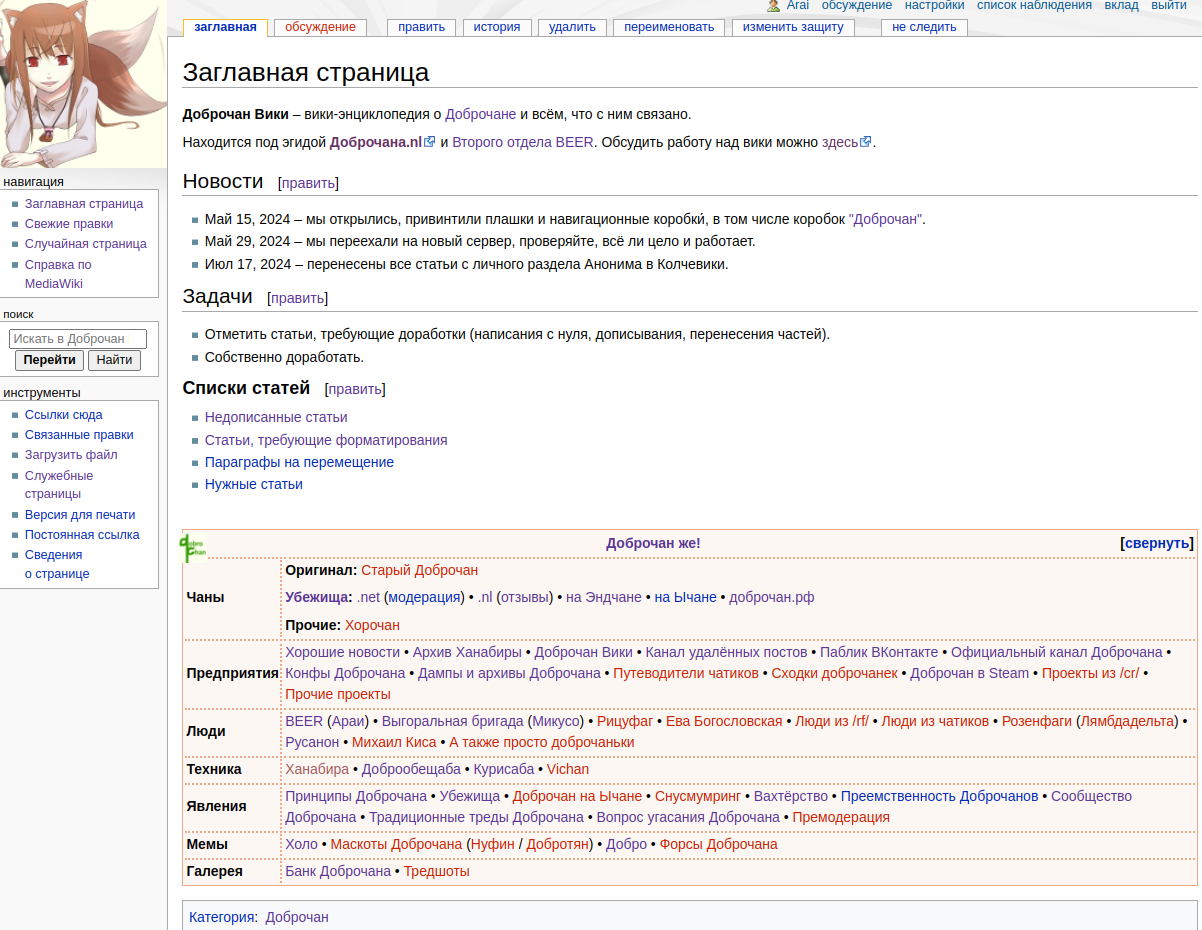Open the "Принципы Доброчана" link
Viewport: 1202px width, 930px height.
tap(356, 796)
